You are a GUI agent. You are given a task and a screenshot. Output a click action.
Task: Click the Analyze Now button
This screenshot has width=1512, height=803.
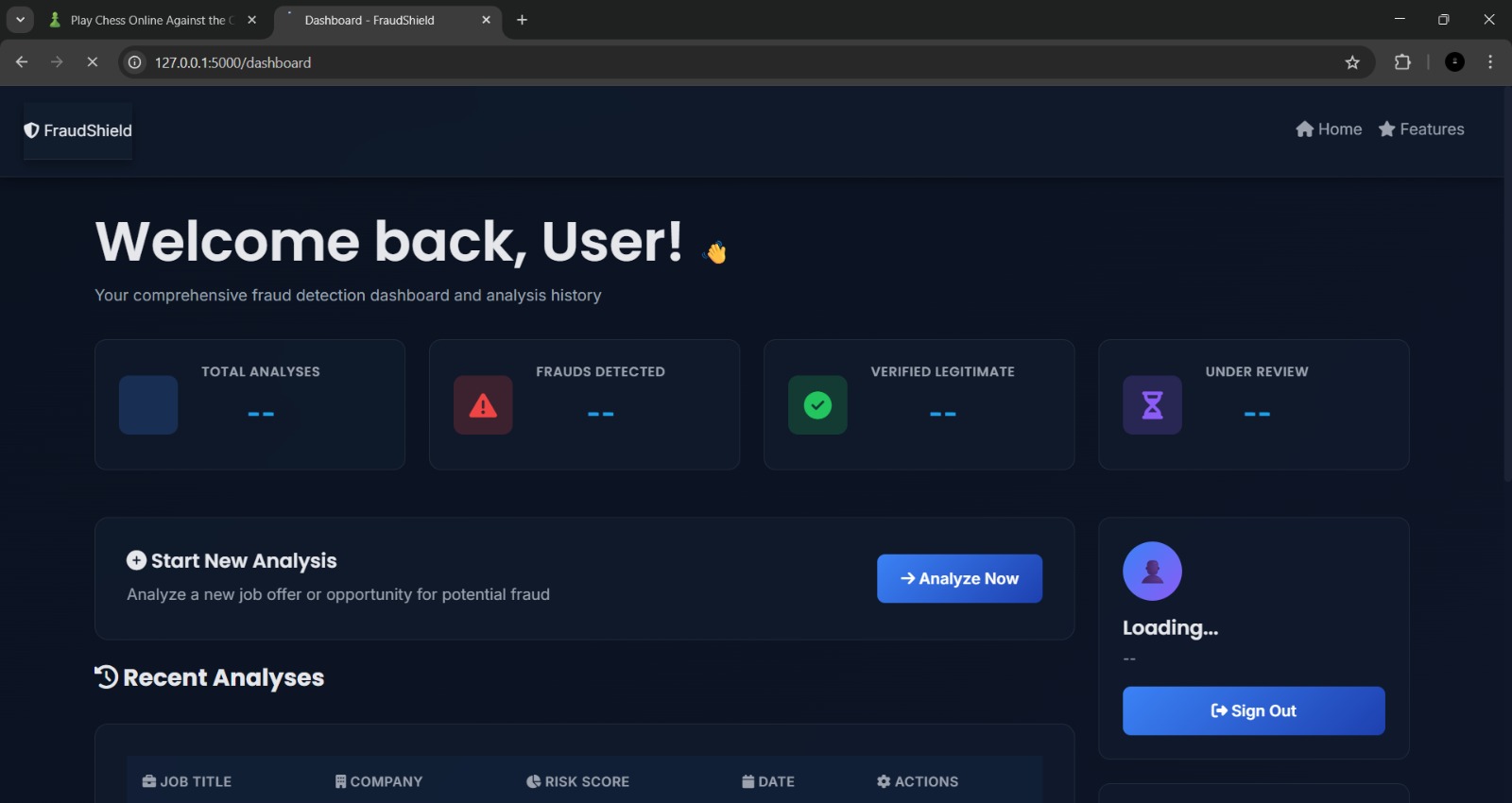(x=959, y=578)
